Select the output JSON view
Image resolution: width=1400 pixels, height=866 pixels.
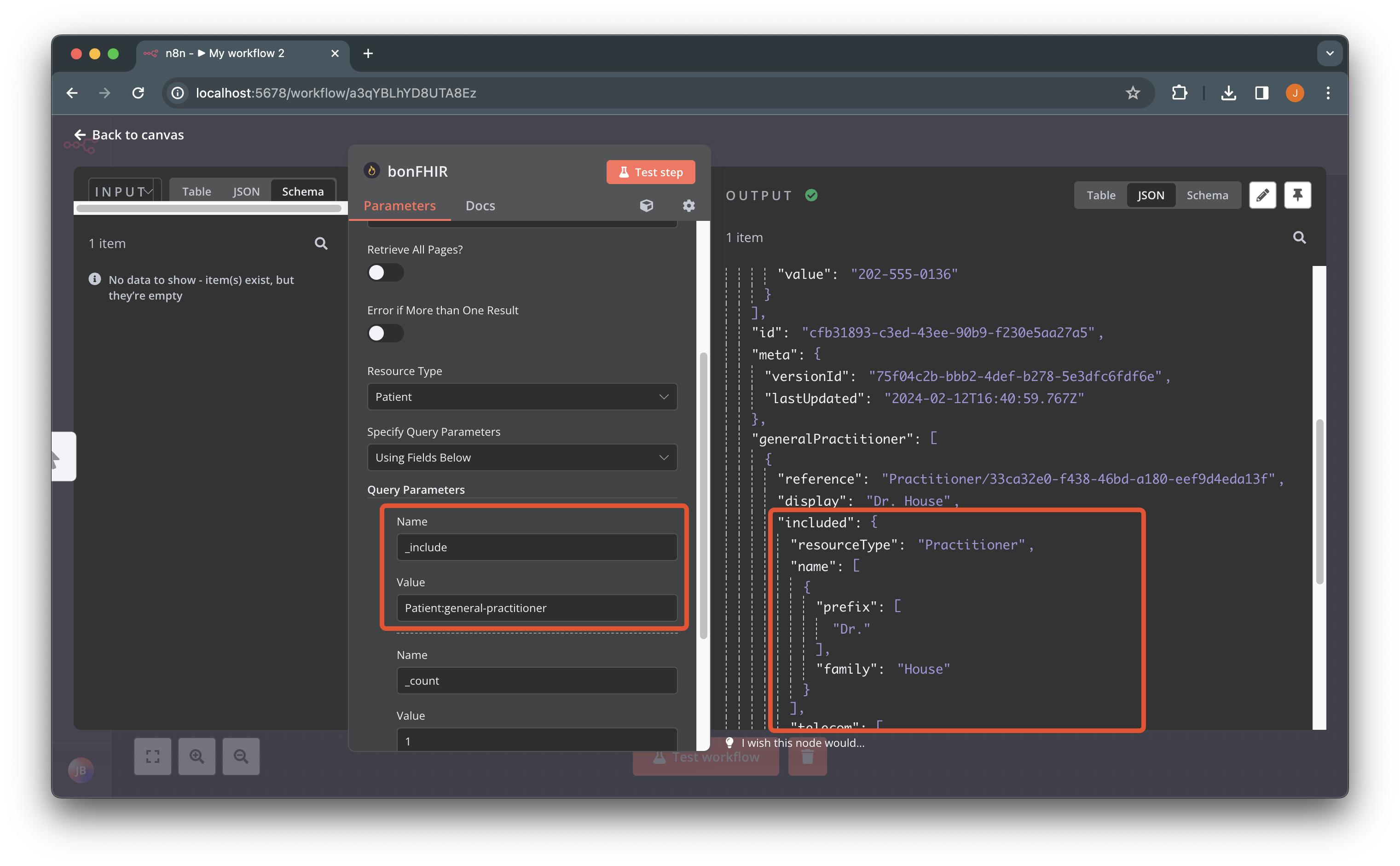[1150, 195]
